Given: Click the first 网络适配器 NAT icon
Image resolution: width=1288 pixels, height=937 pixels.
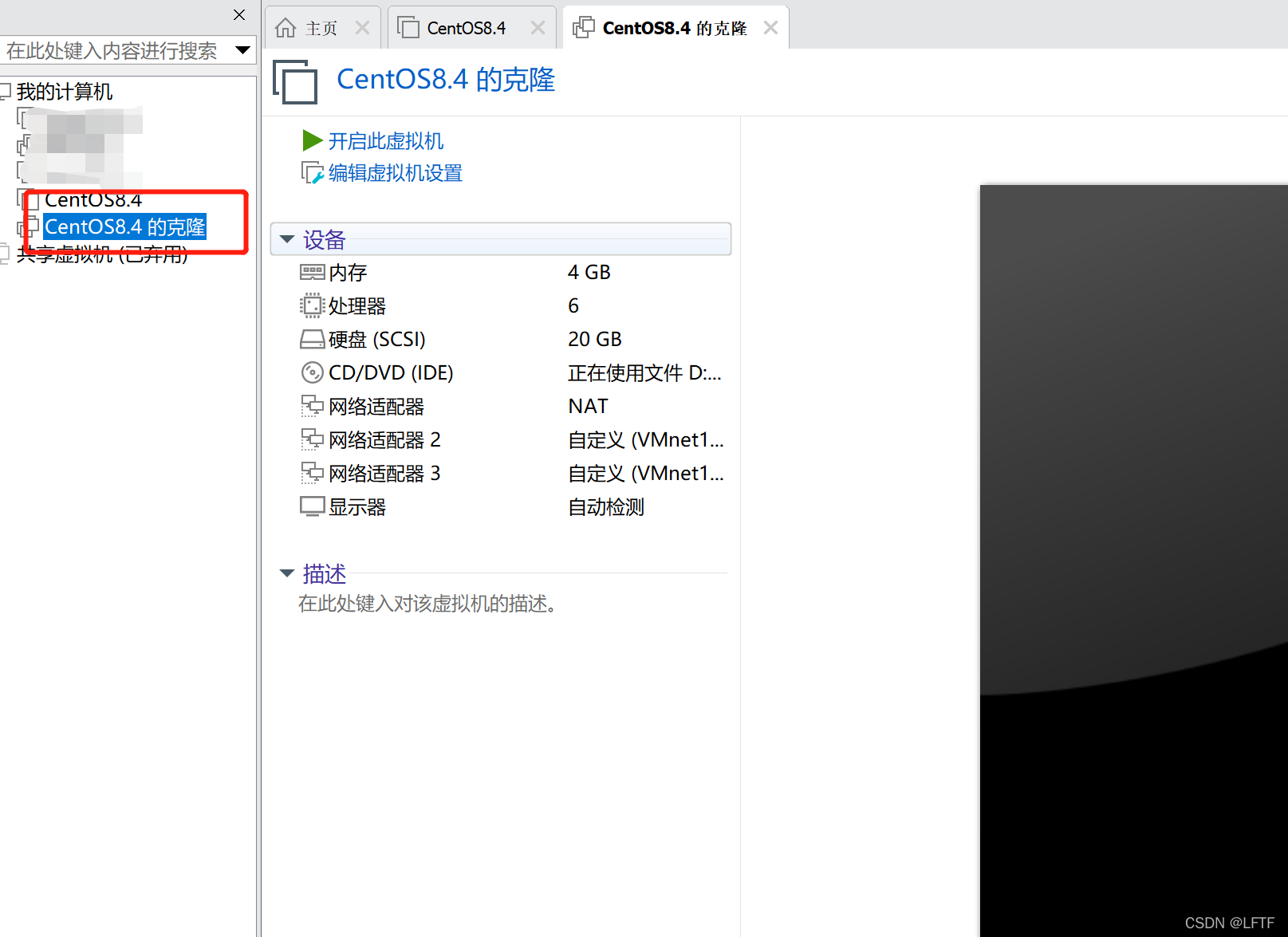Looking at the screenshot, I should pos(312,407).
